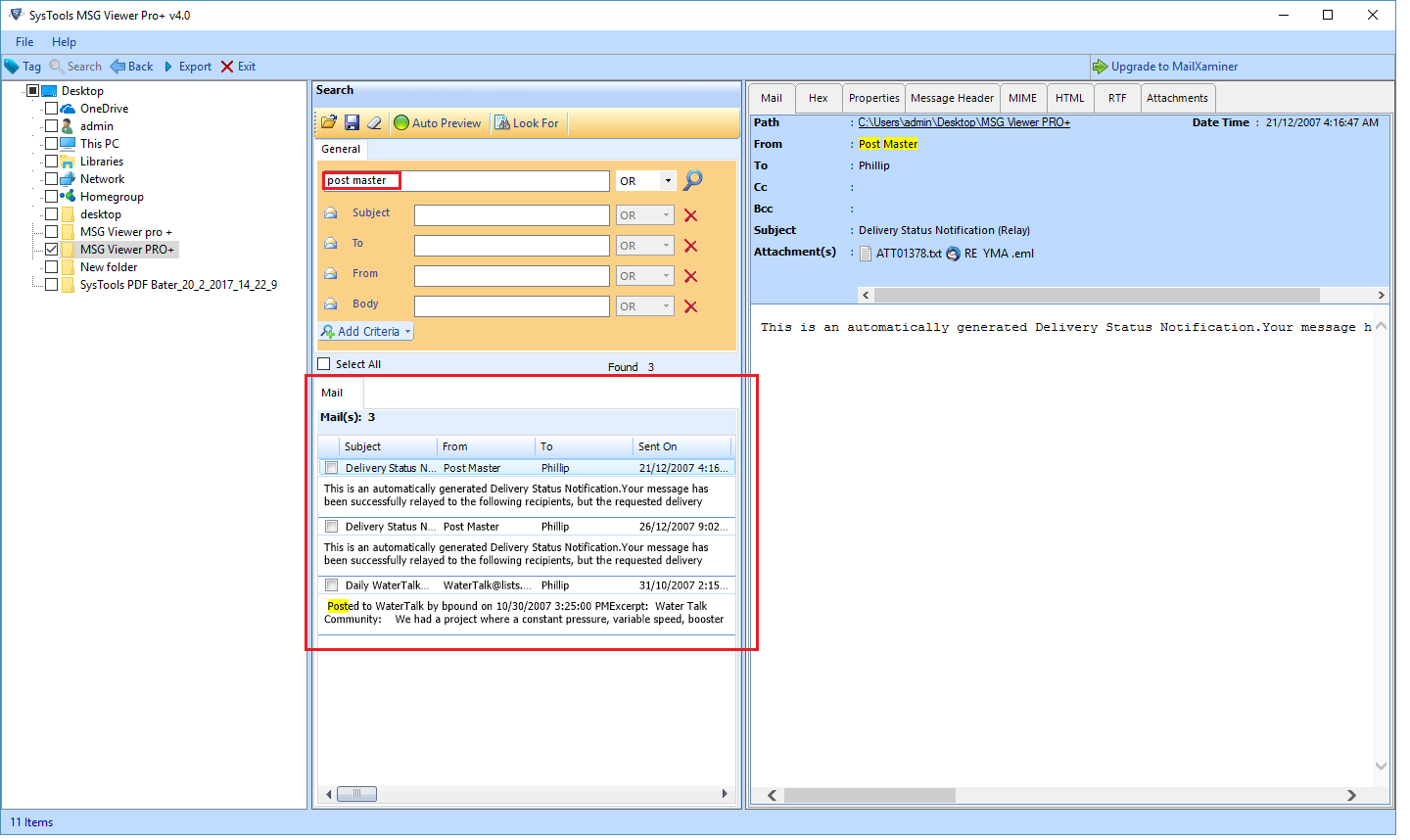Select the Network tree item

point(102,179)
